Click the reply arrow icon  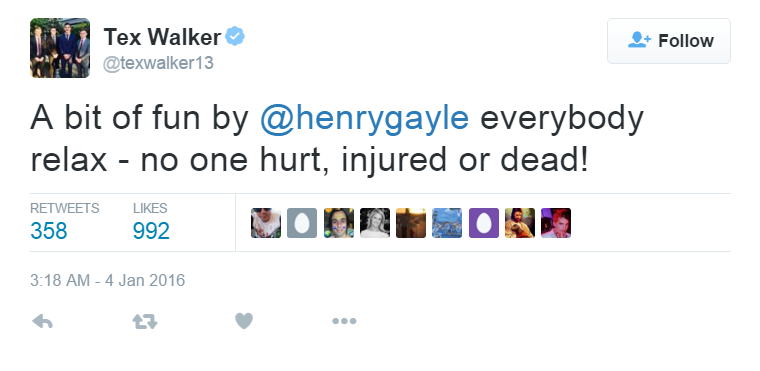pyautogui.click(x=42, y=321)
